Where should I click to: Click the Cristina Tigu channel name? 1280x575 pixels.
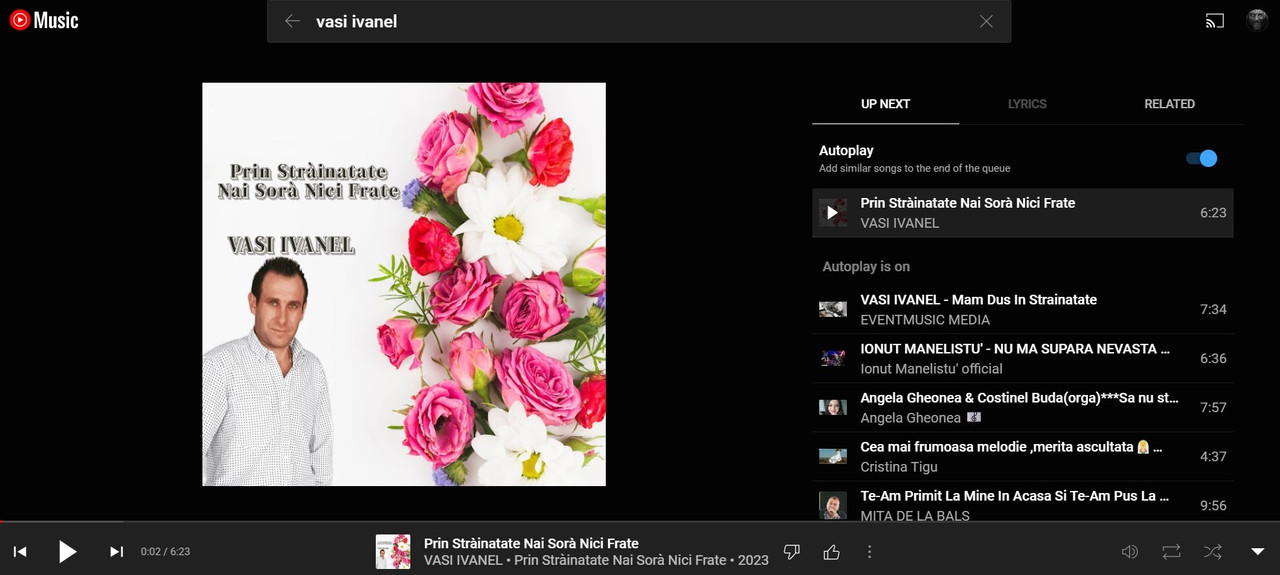pyautogui.click(x=899, y=467)
